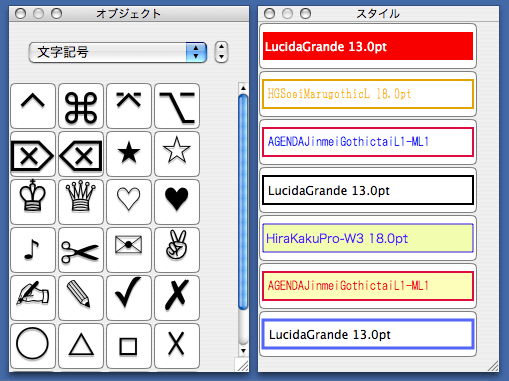This screenshot has width=509, height=381.
Task: Pick the pencil symbol
Action: [81, 298]
